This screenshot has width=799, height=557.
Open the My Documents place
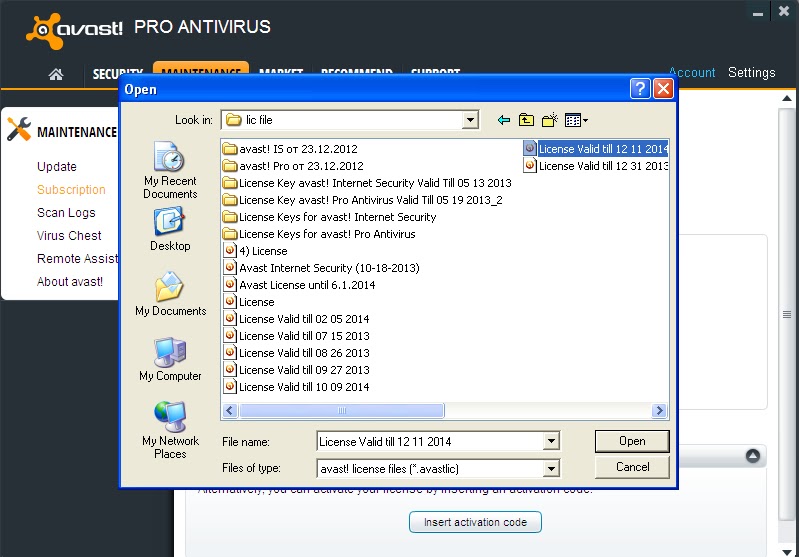170,294
